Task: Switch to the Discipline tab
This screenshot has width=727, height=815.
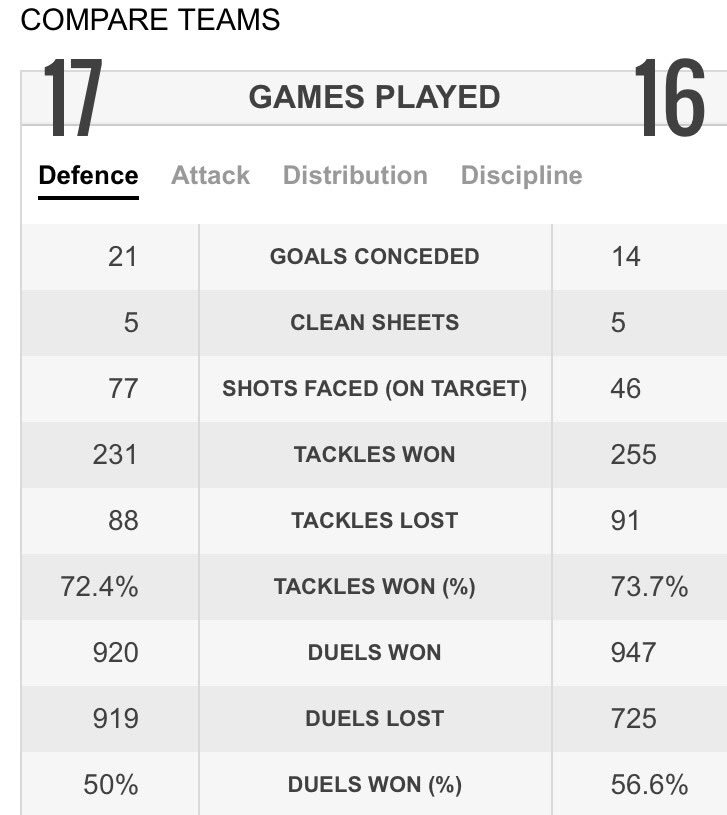Action: pos(521,176)
